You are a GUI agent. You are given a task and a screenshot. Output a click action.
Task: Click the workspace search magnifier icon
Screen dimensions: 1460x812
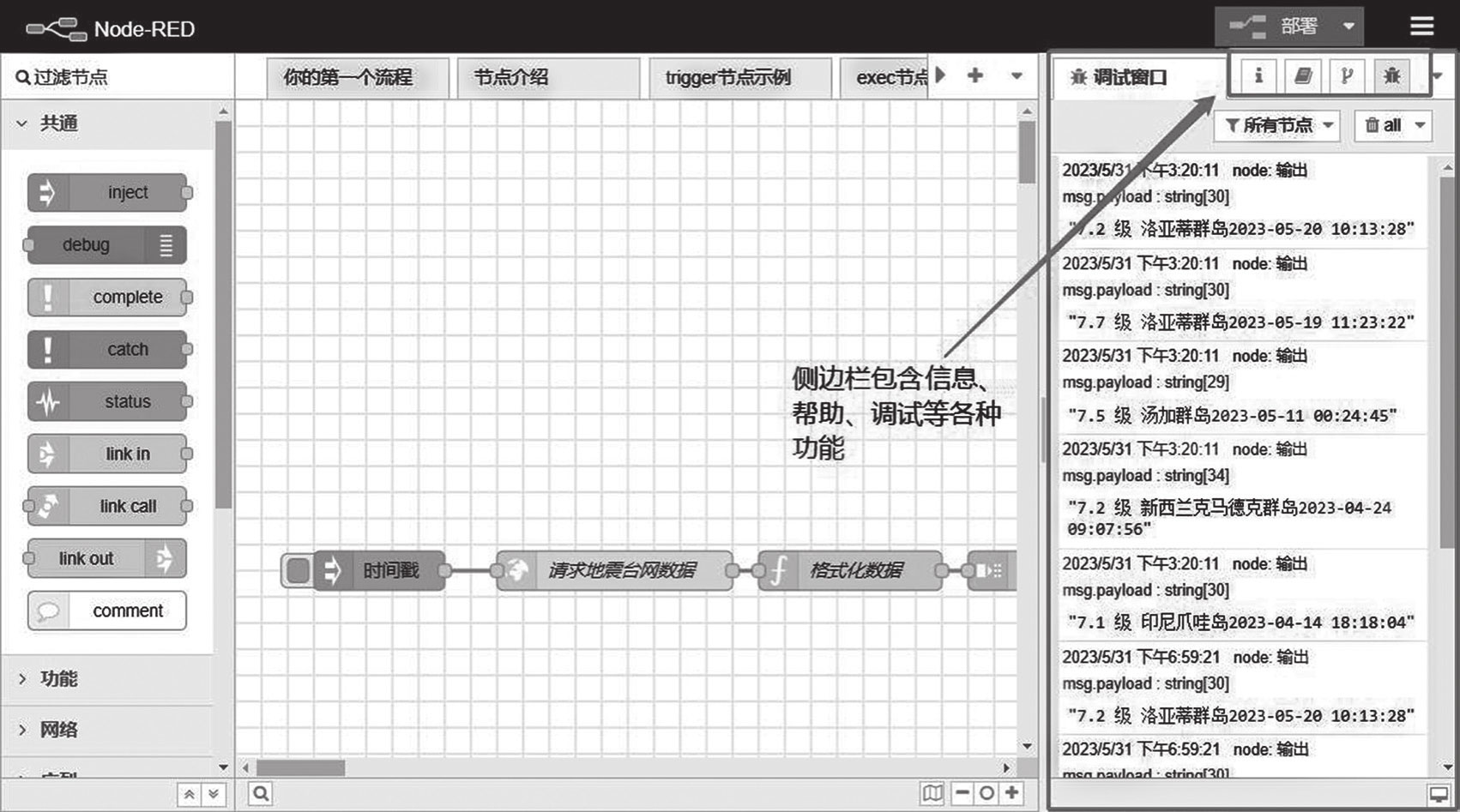261,794
